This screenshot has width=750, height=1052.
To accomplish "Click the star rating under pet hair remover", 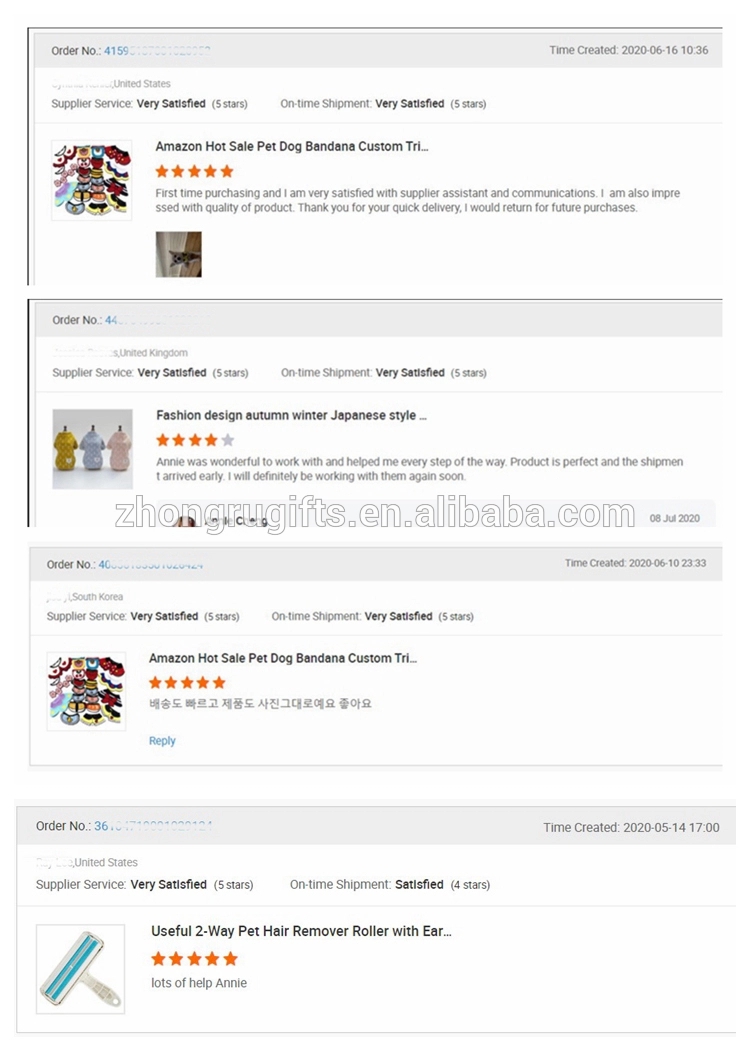I will click(195, 958).
